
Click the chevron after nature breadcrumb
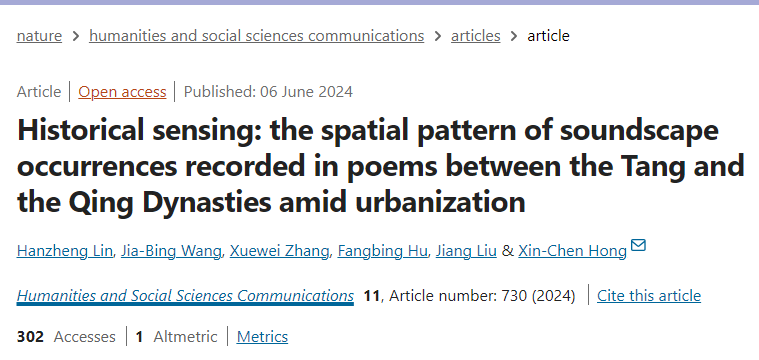(x=76, y=36)
